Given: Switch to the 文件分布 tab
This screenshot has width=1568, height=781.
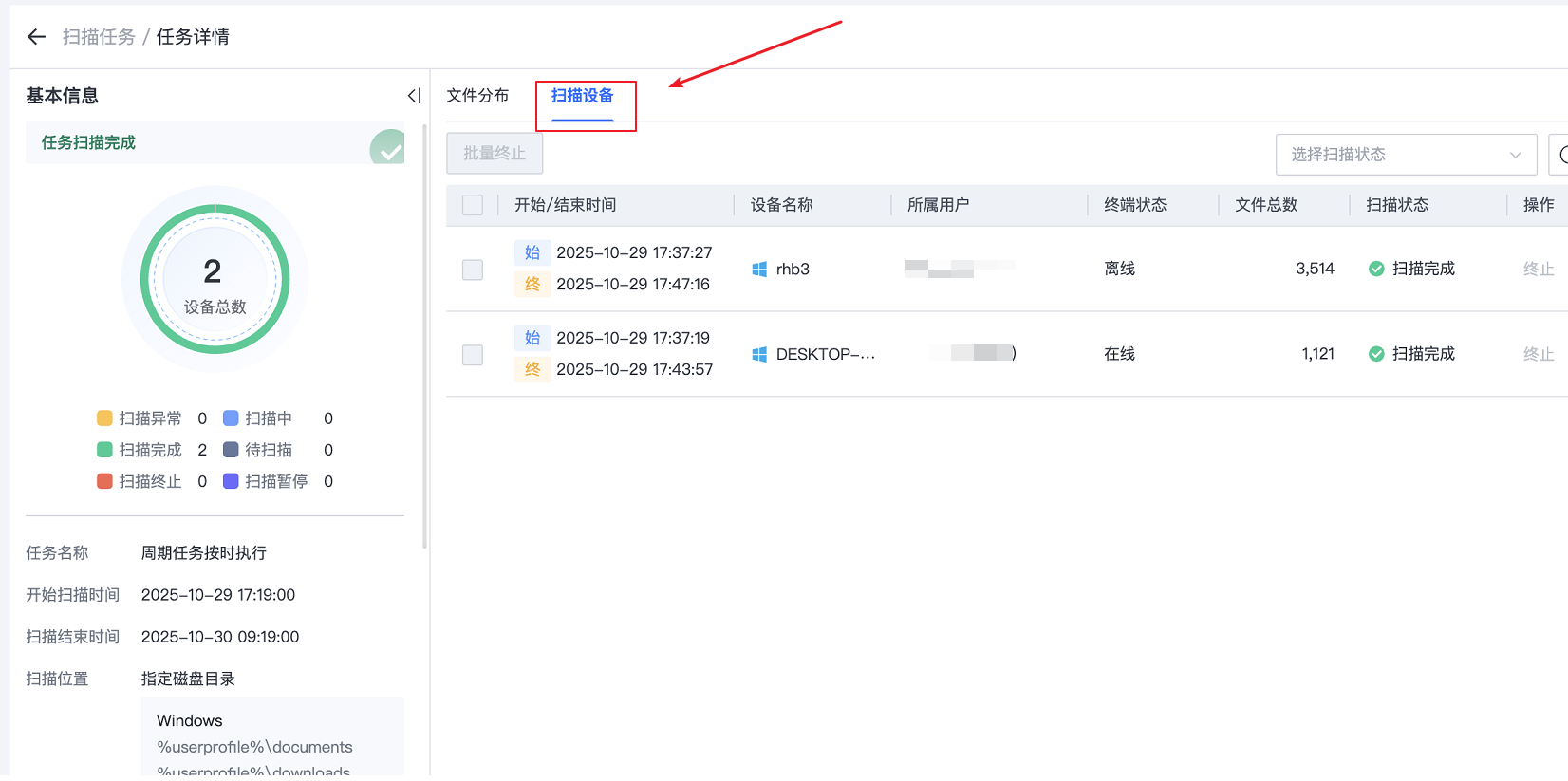Looking at the screenshot, I should (x=477, y=96).
